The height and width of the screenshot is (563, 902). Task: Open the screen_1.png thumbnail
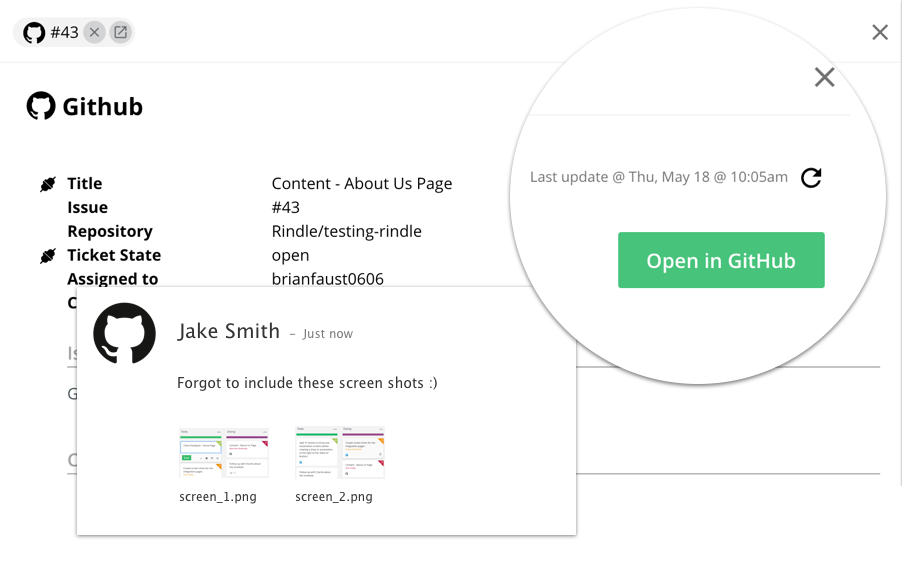point(224,453)
